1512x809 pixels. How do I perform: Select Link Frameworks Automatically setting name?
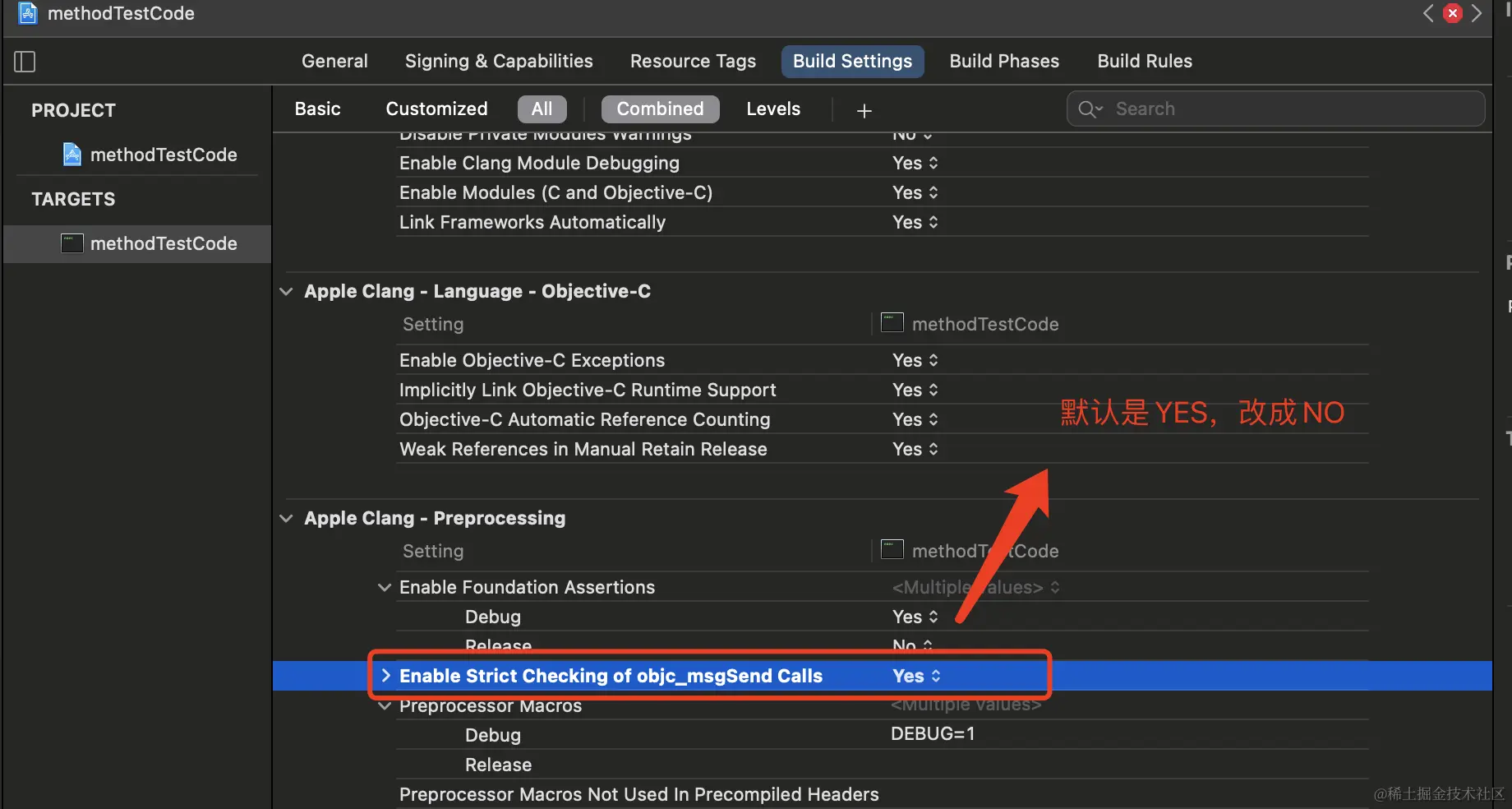click(532, 223)
